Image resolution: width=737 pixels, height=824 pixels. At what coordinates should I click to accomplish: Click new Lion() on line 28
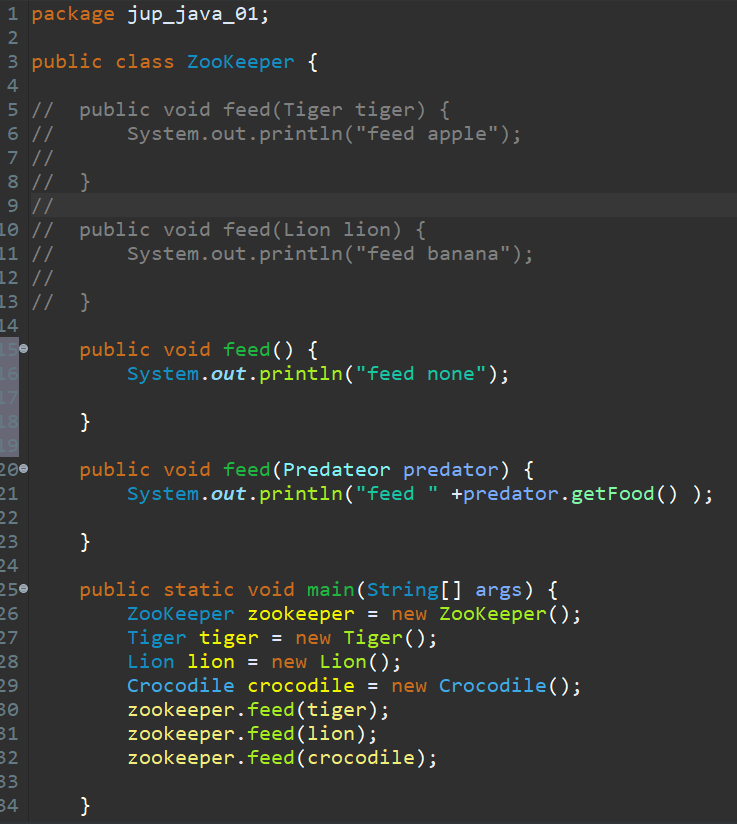click(336, 662)
